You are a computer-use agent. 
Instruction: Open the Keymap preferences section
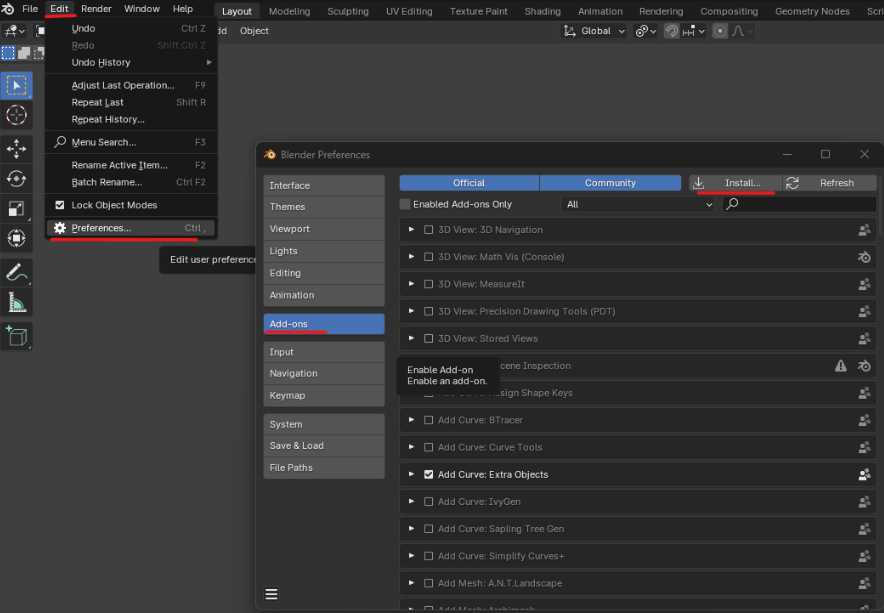324,395
